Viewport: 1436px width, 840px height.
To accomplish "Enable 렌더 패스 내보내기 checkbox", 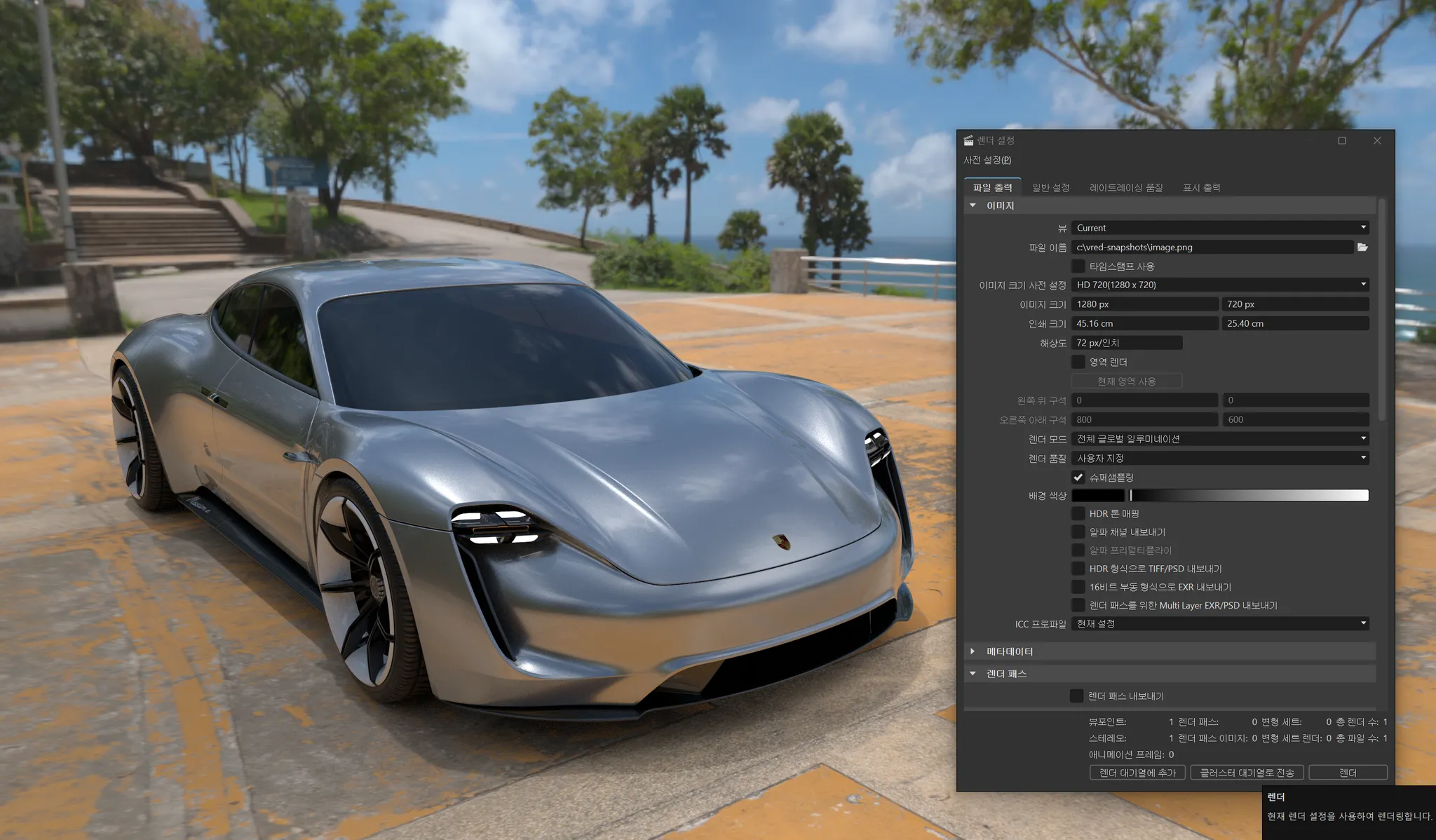I will (1076, 696).
